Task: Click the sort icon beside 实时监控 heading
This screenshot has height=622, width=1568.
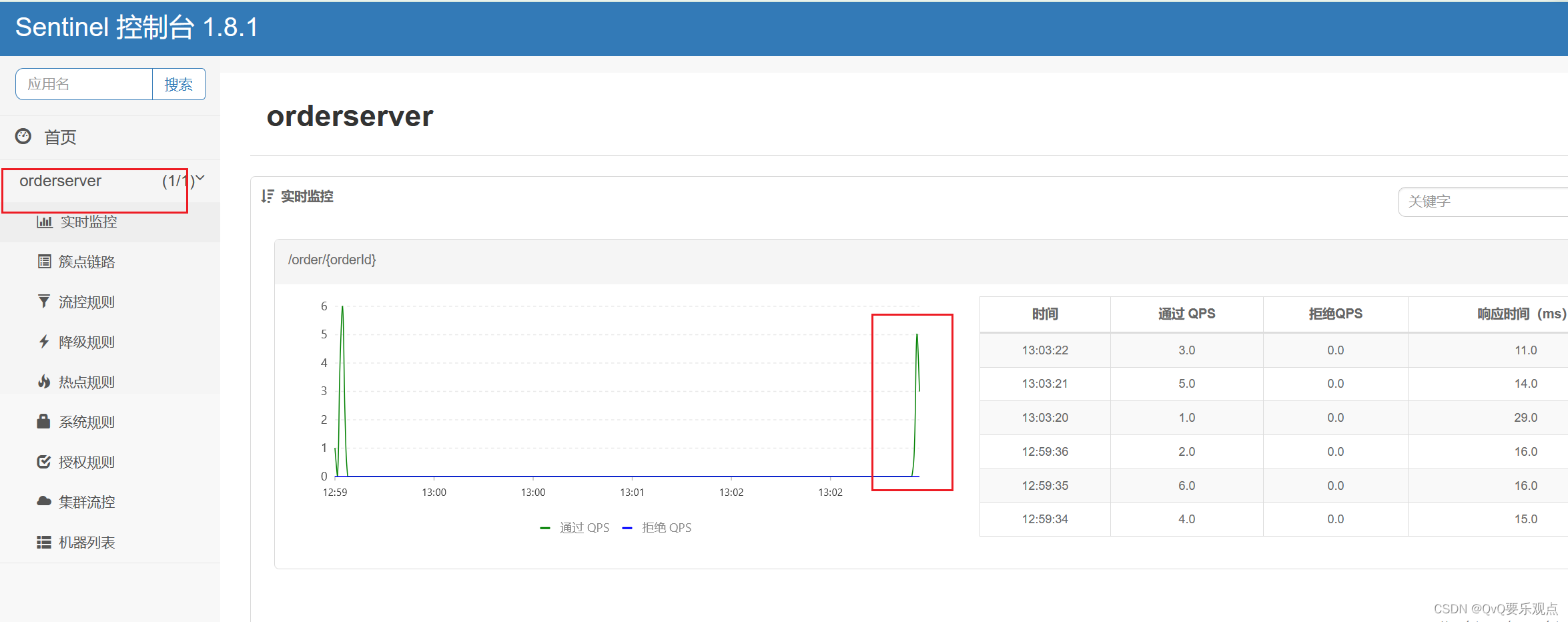Action: coord(268,196)
